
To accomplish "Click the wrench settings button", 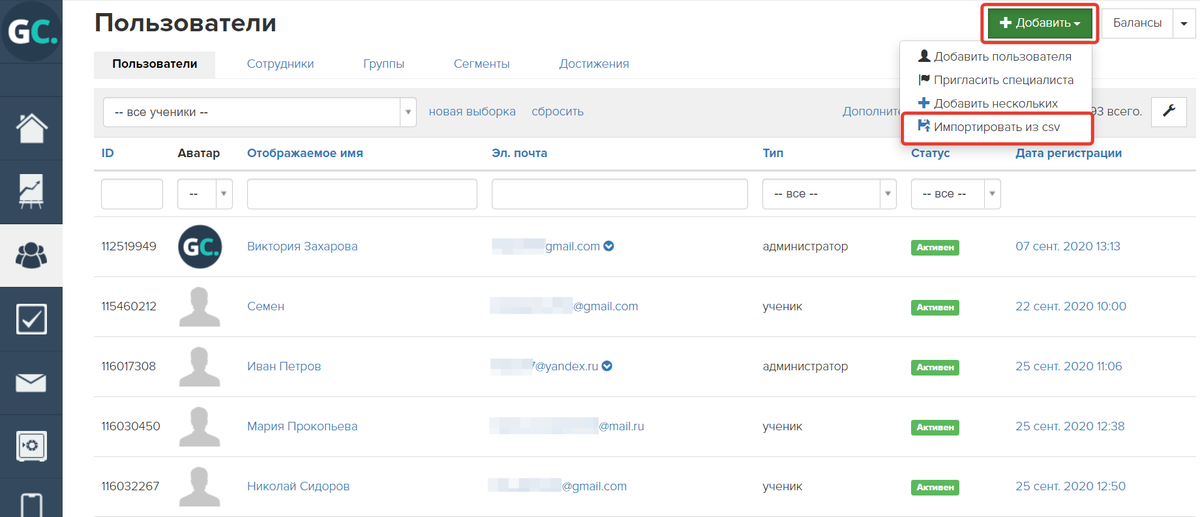I will point(1168,112).
